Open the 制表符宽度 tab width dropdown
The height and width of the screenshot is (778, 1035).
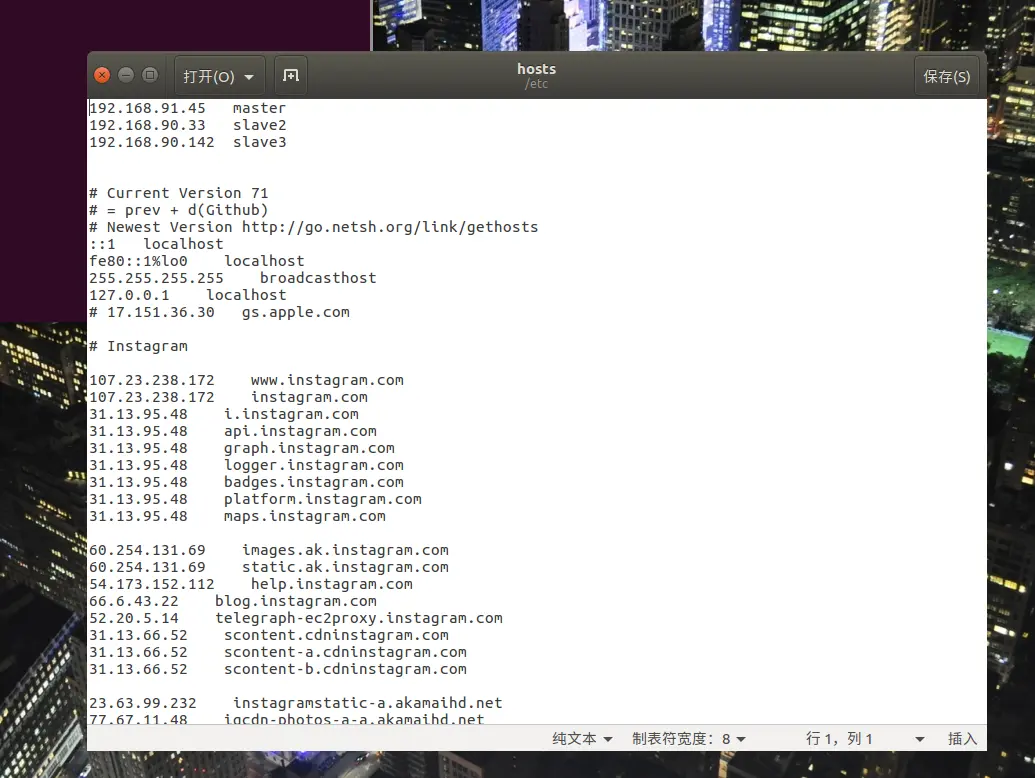[688, 738]
